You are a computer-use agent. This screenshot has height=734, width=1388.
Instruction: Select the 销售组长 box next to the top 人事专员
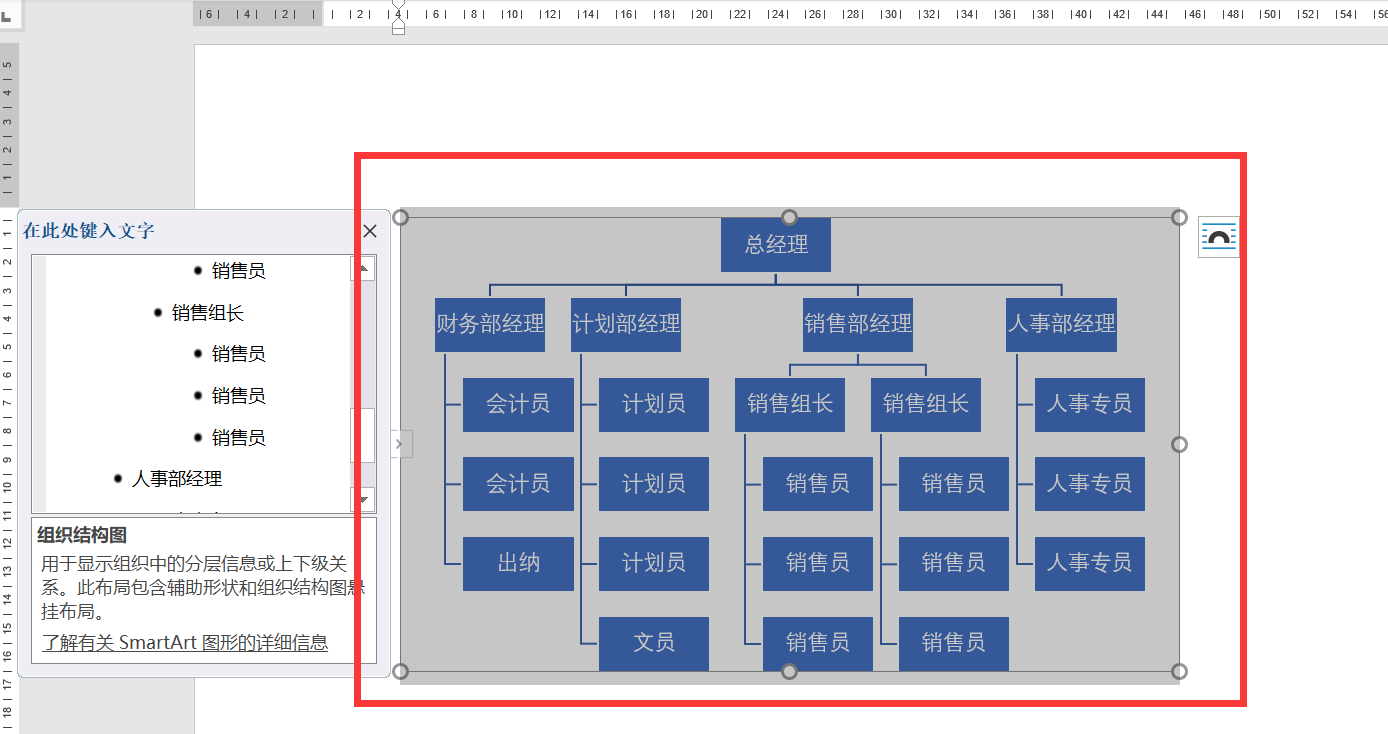point(926,405)
